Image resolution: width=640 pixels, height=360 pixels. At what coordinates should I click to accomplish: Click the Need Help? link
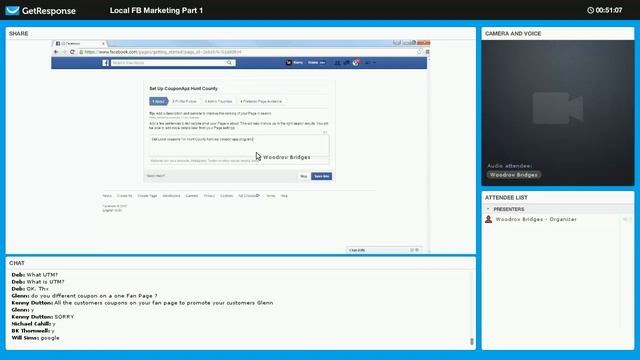pos(156,176)
